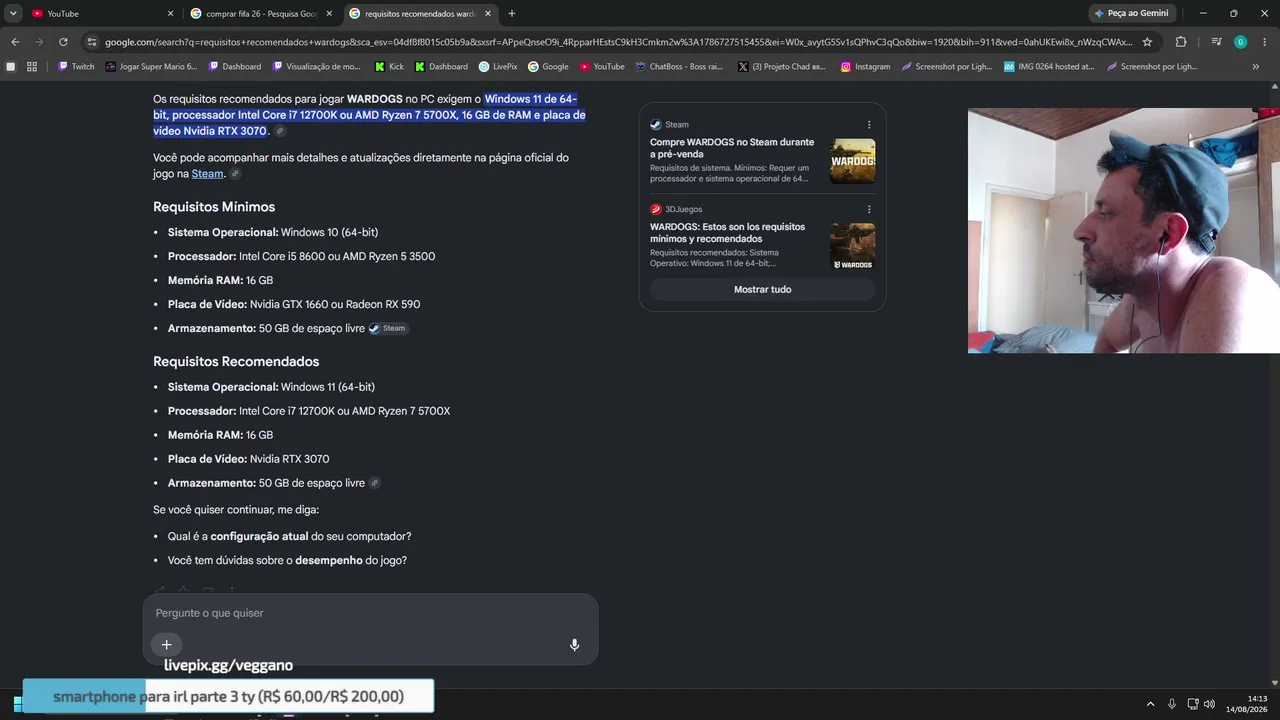
Task: Click the text 'Nvidia GTX 1660 ou Radeon RX 590'
Action: click(335, 304)
